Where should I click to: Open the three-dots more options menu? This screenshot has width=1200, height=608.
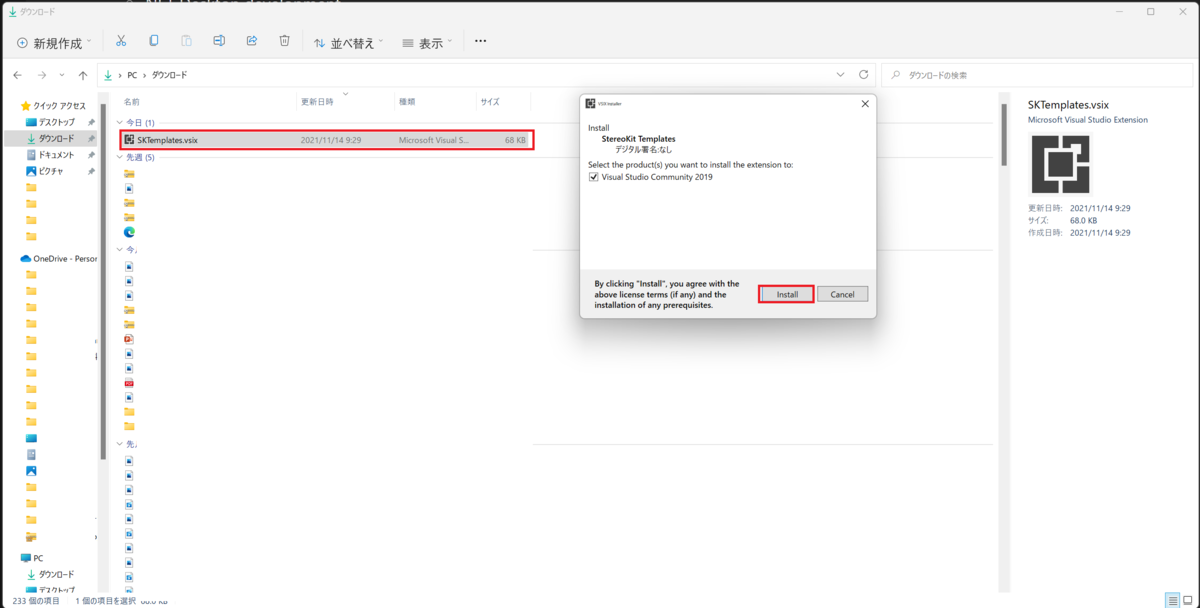(x=480, y=41)
